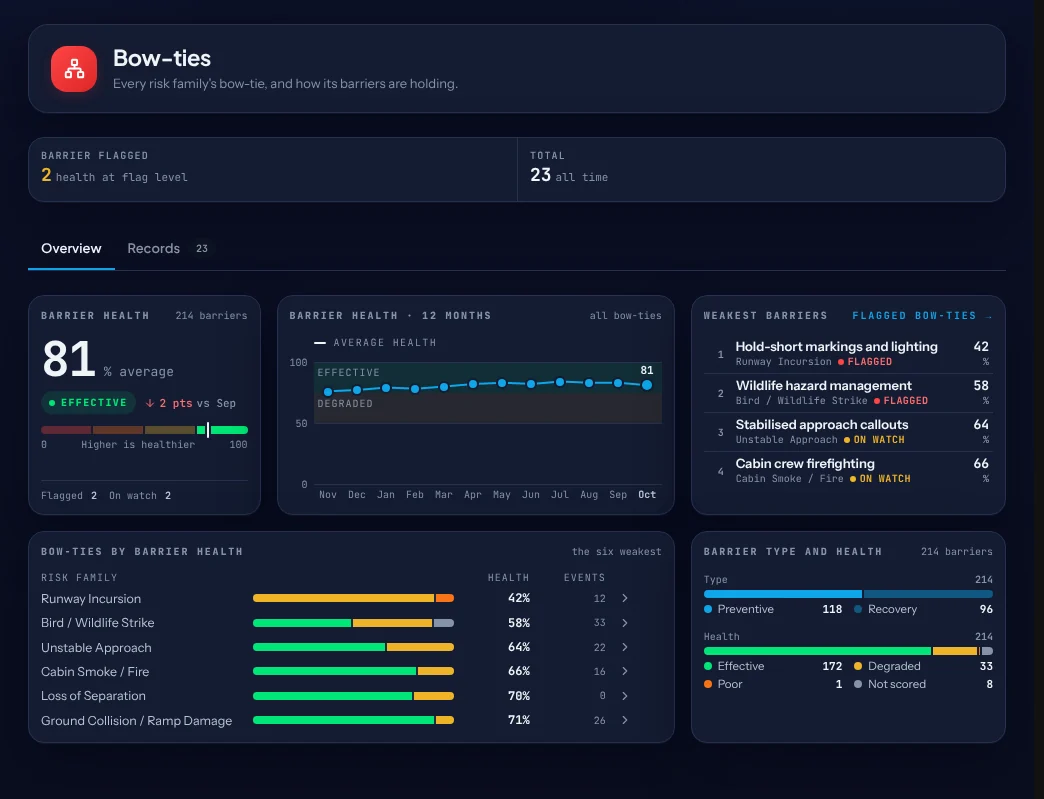Click the Runway Incursion health bar
The image size is (1044, 799).
click(x=354, y=598)
